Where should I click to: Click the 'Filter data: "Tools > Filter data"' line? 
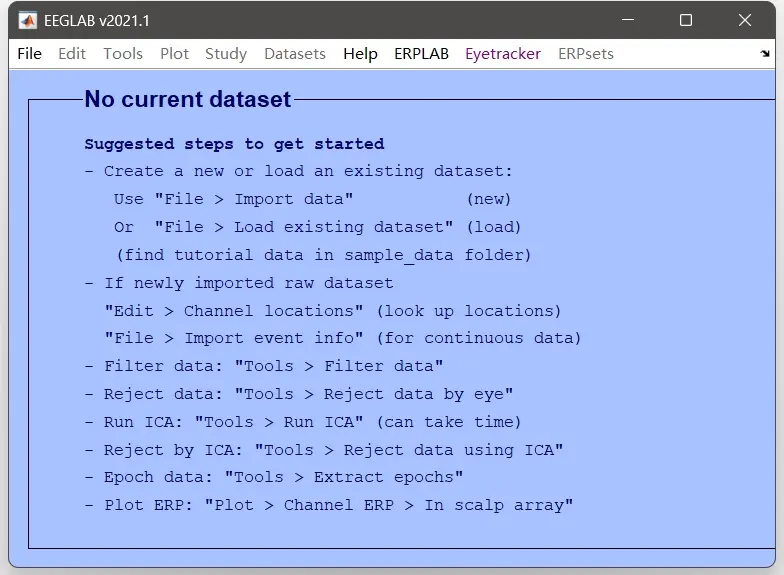point(264,366)
